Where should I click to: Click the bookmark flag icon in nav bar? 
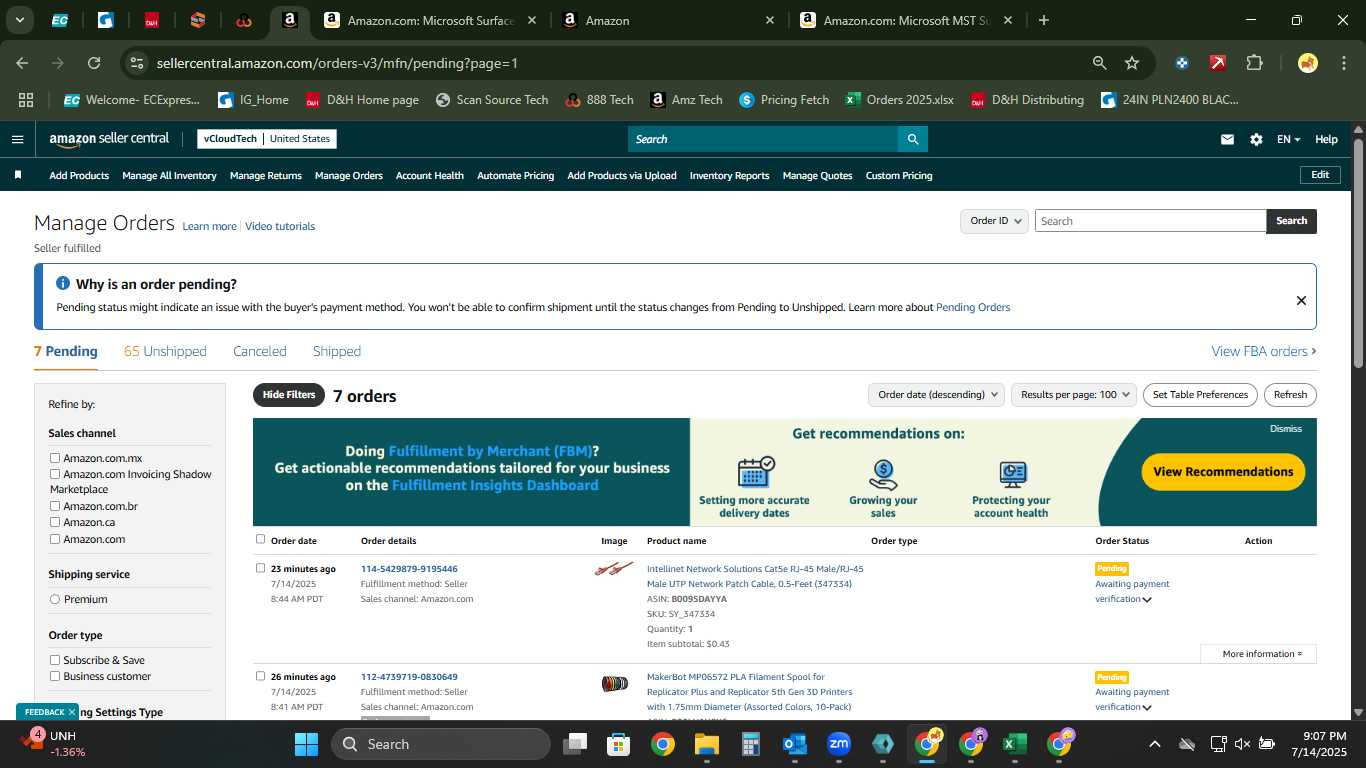click(18, 175)
